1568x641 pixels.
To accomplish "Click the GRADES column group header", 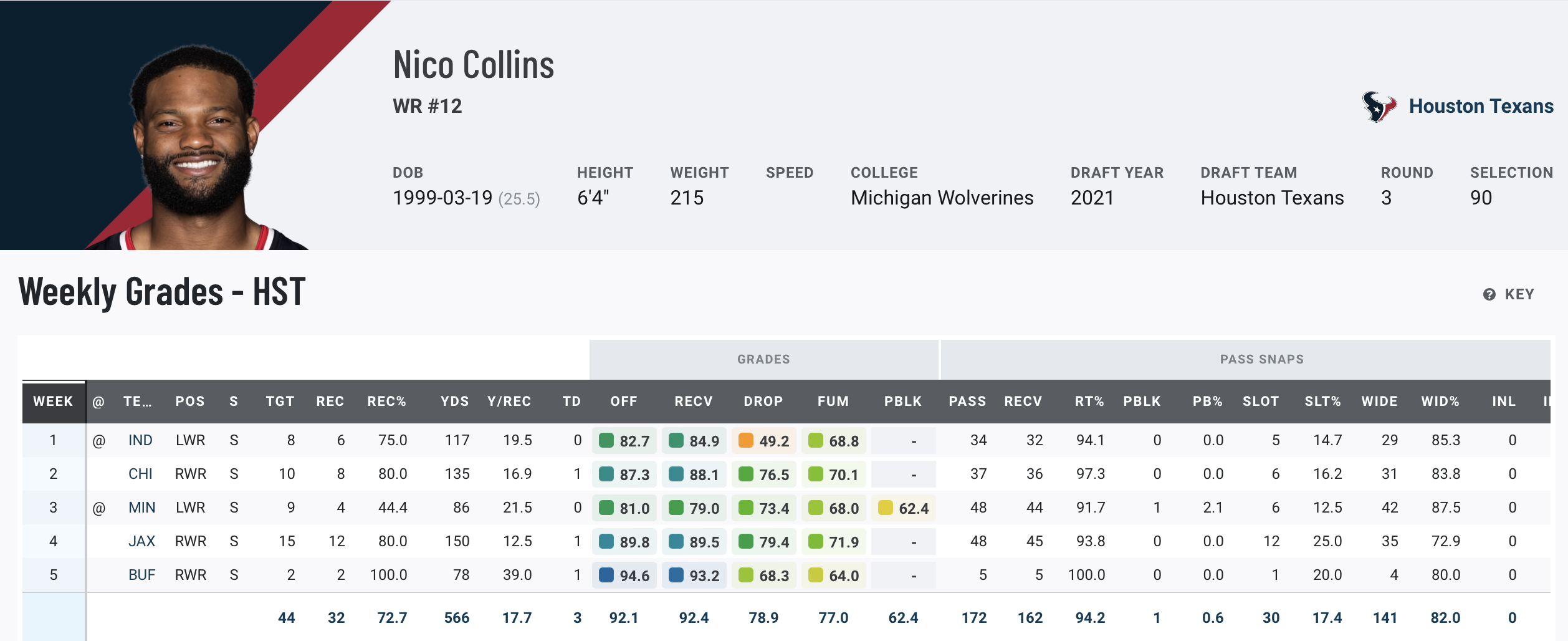I will [x=763, y=359].
